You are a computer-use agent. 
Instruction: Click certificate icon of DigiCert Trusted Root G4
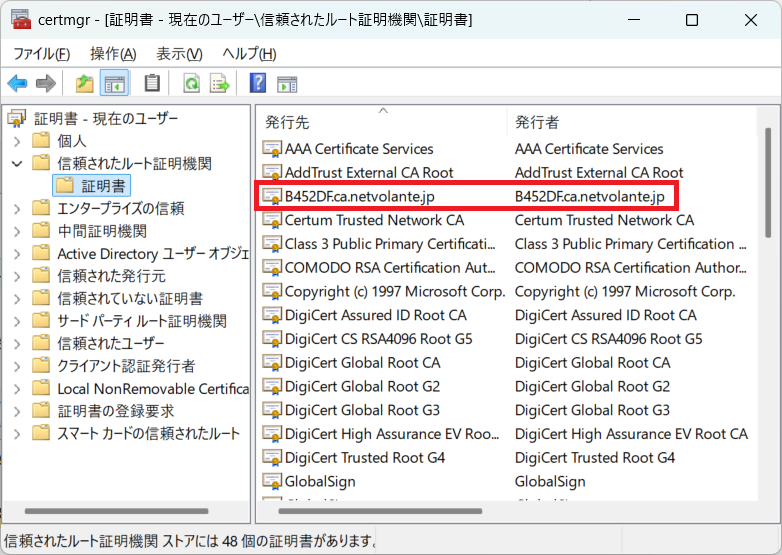[272, 457]
